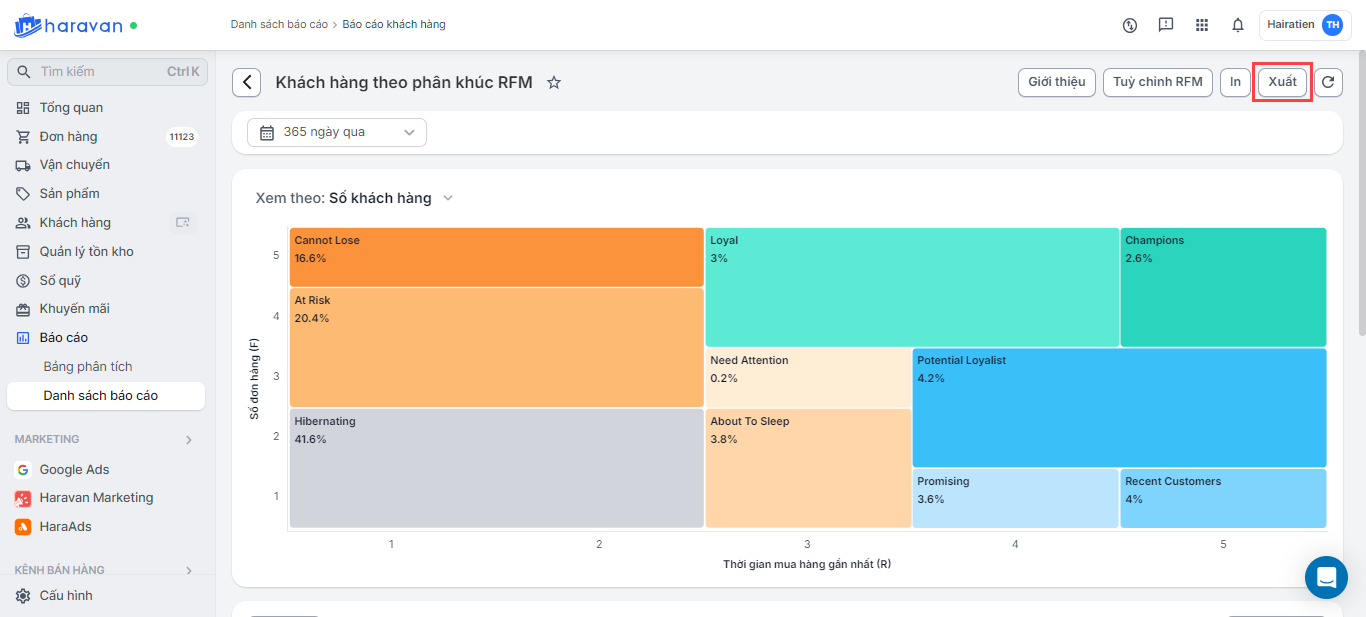1366x617 pixels.
Task: Select Bảng phân tích submenu item
Action: [88, 367]
